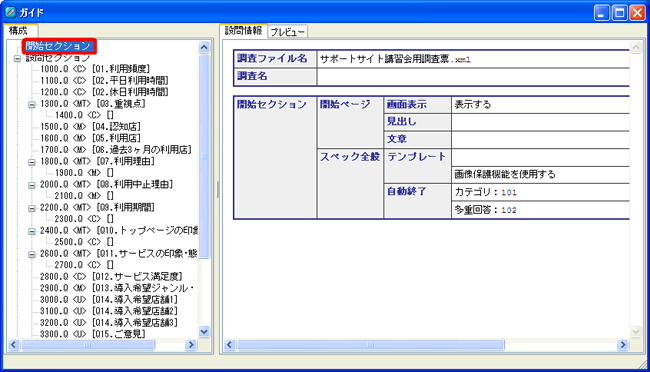Minimize the ガイド window
650x372 pixels.
point(601,13)
